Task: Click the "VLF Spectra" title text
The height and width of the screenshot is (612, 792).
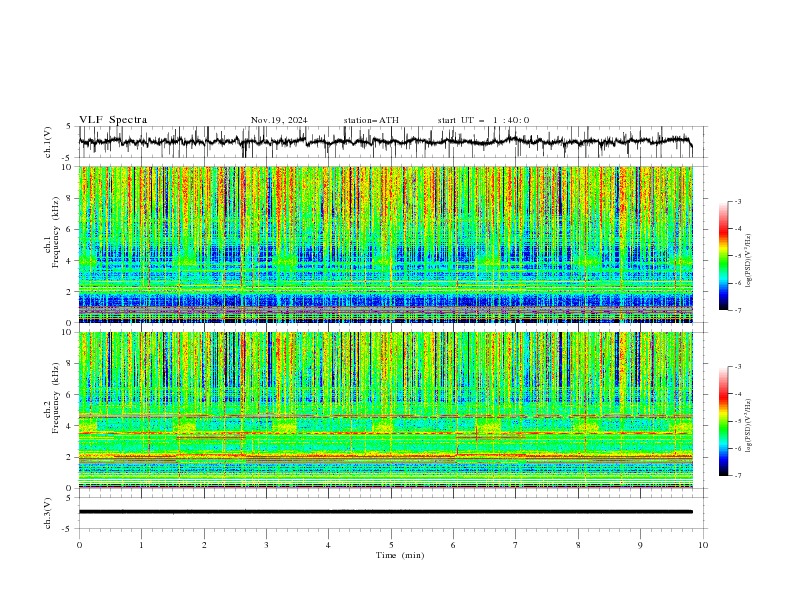Action: [113, 120]
